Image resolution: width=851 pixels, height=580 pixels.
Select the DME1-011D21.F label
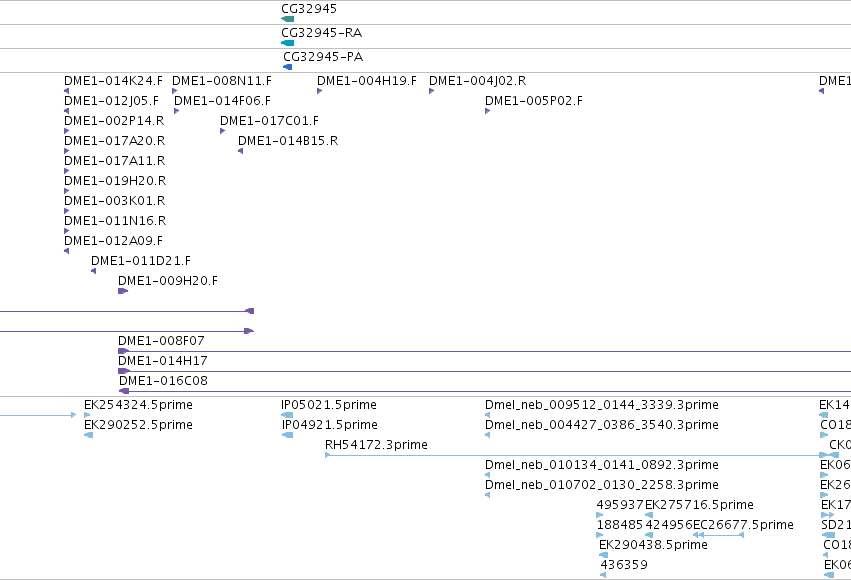point(141,261)
